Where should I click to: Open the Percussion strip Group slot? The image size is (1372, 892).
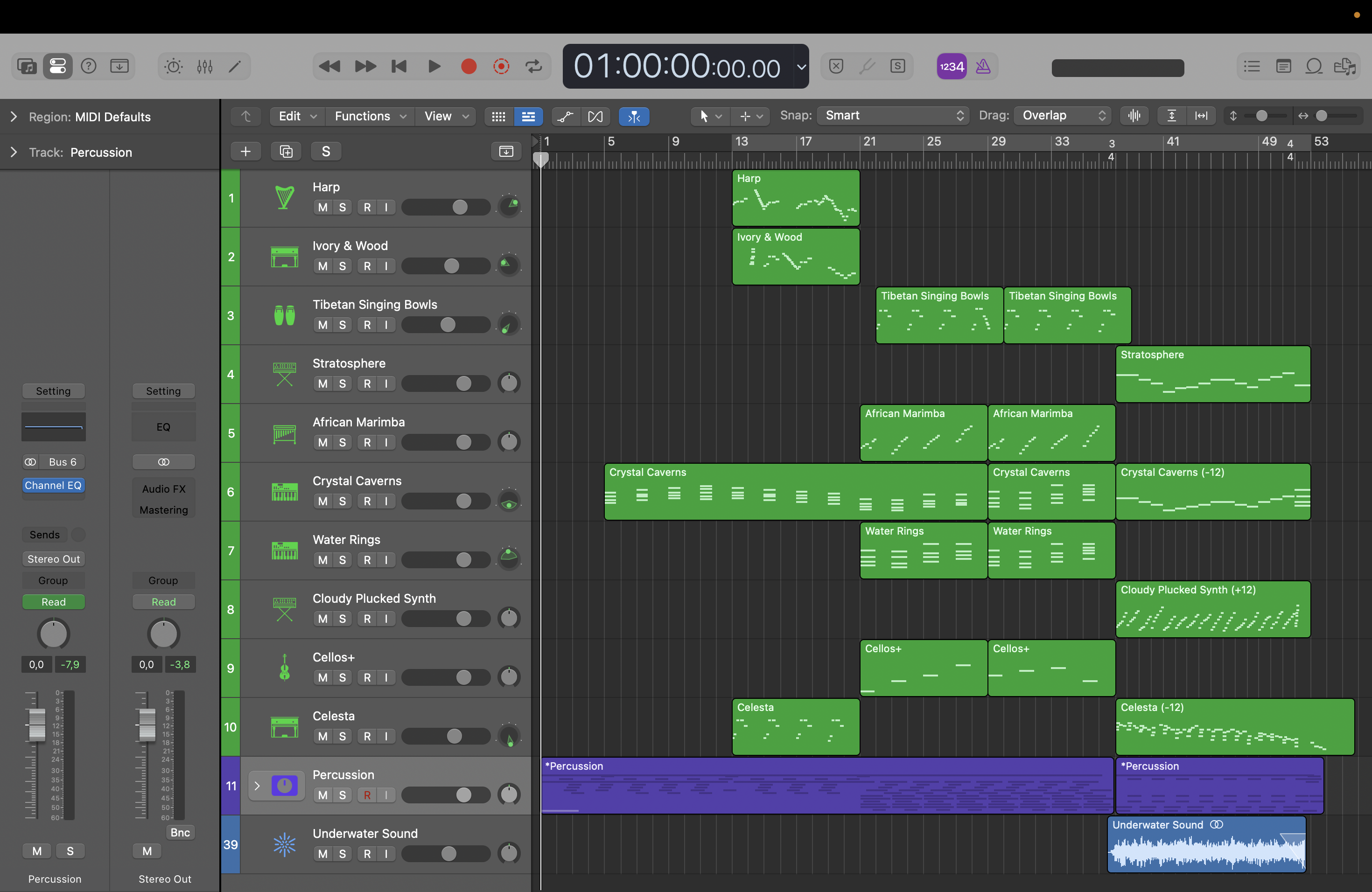pos(53,580)
